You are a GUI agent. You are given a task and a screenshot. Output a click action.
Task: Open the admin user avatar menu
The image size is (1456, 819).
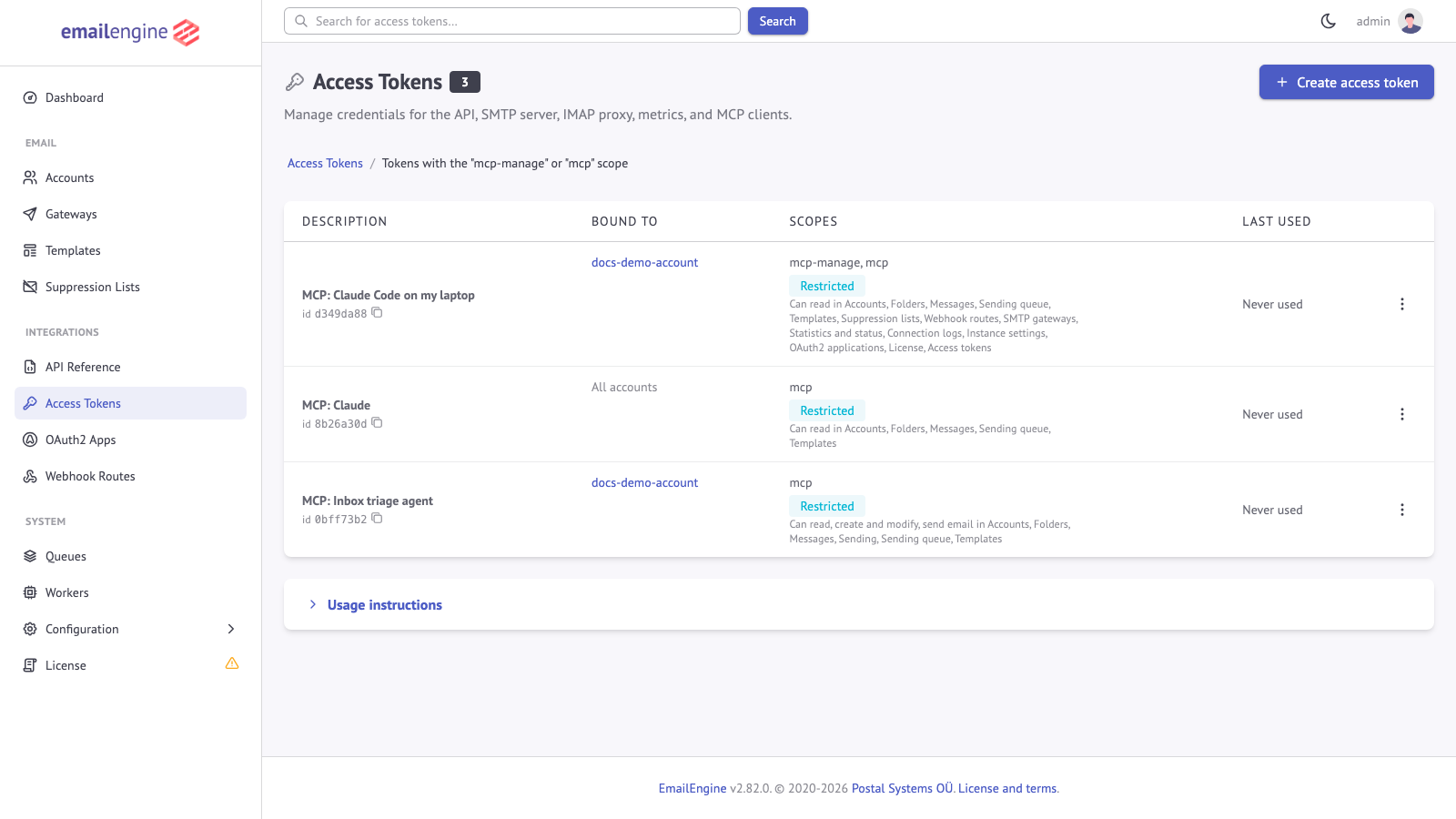[x=1410, y=21]
